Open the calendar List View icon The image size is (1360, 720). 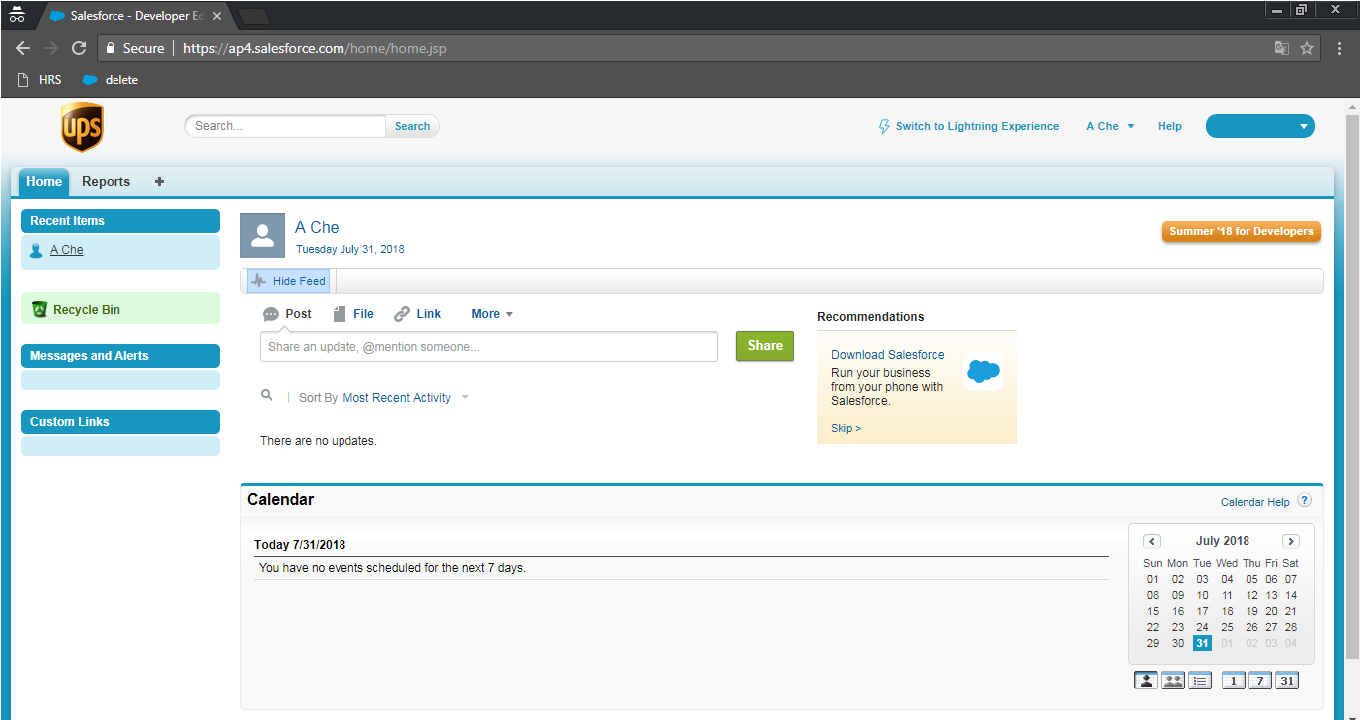click(x=1200, y=681)
